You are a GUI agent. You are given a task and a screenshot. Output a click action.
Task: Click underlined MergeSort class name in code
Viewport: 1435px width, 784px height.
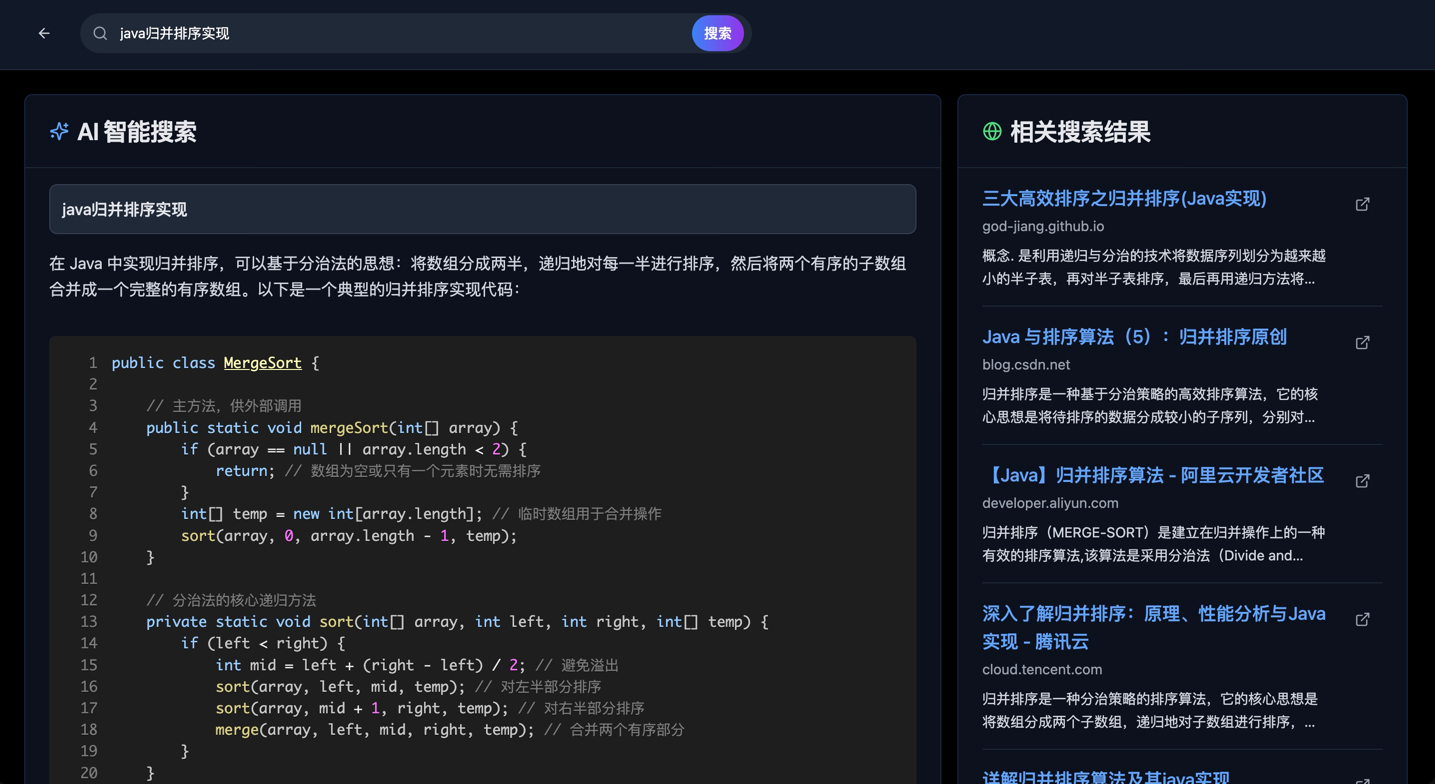262,363
